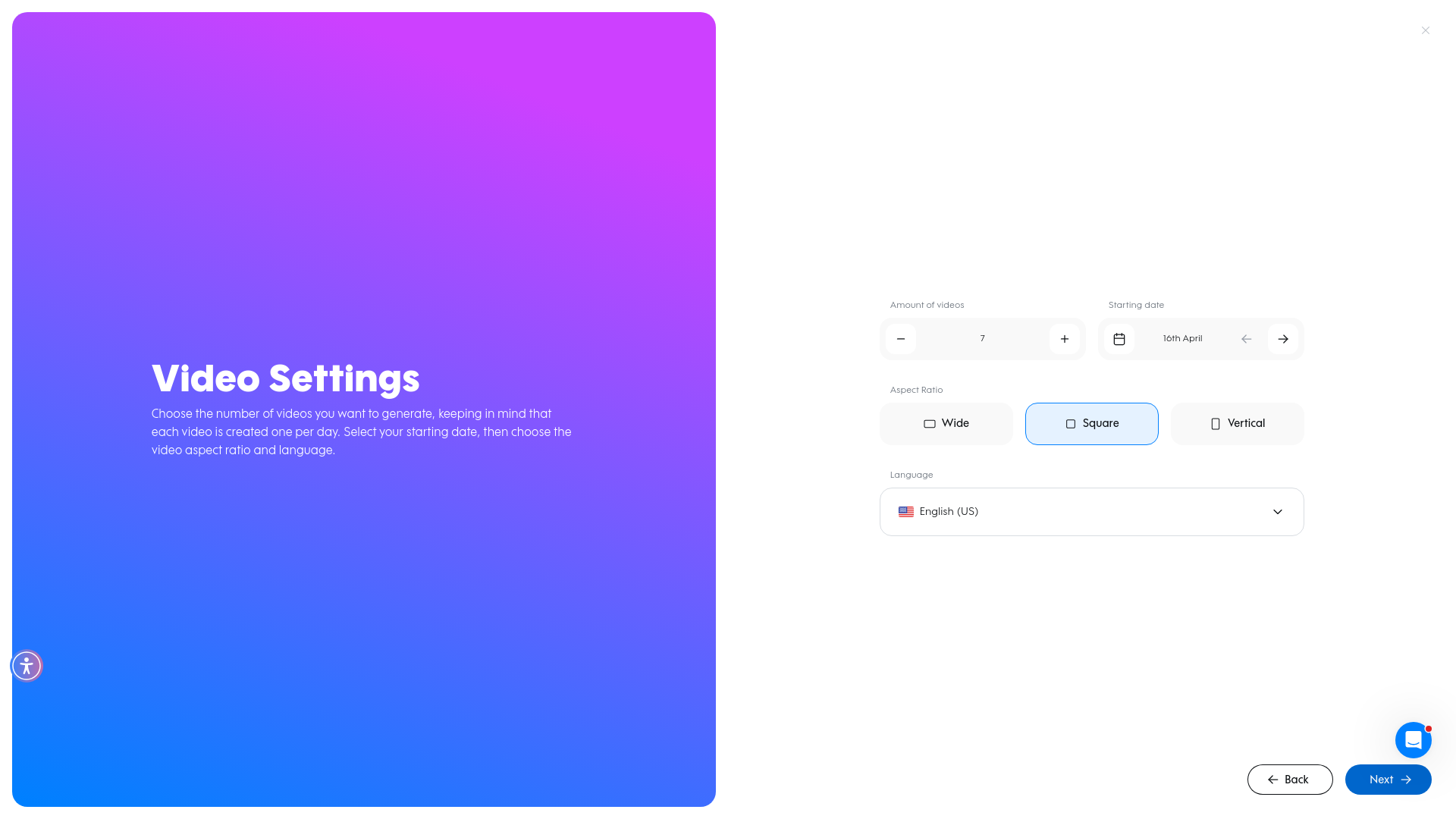Click the Starting date label
Image resolution: width=1456 pixels, height=819 pixels.
point(1135,305)
